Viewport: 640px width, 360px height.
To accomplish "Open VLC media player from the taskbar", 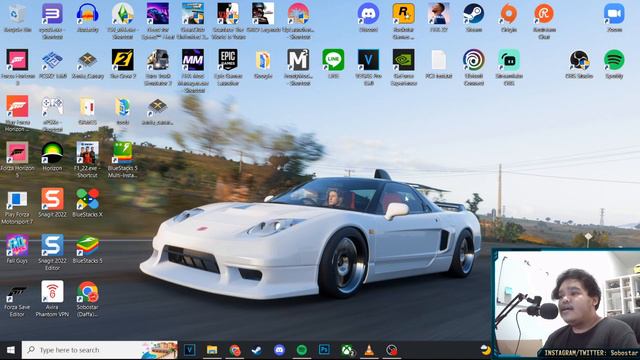I will (x=369, y=350).
